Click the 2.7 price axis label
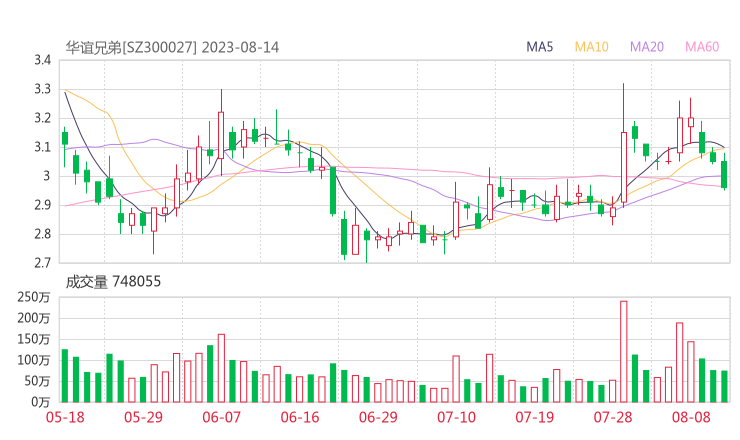The image size is (740, 440). 42,263
